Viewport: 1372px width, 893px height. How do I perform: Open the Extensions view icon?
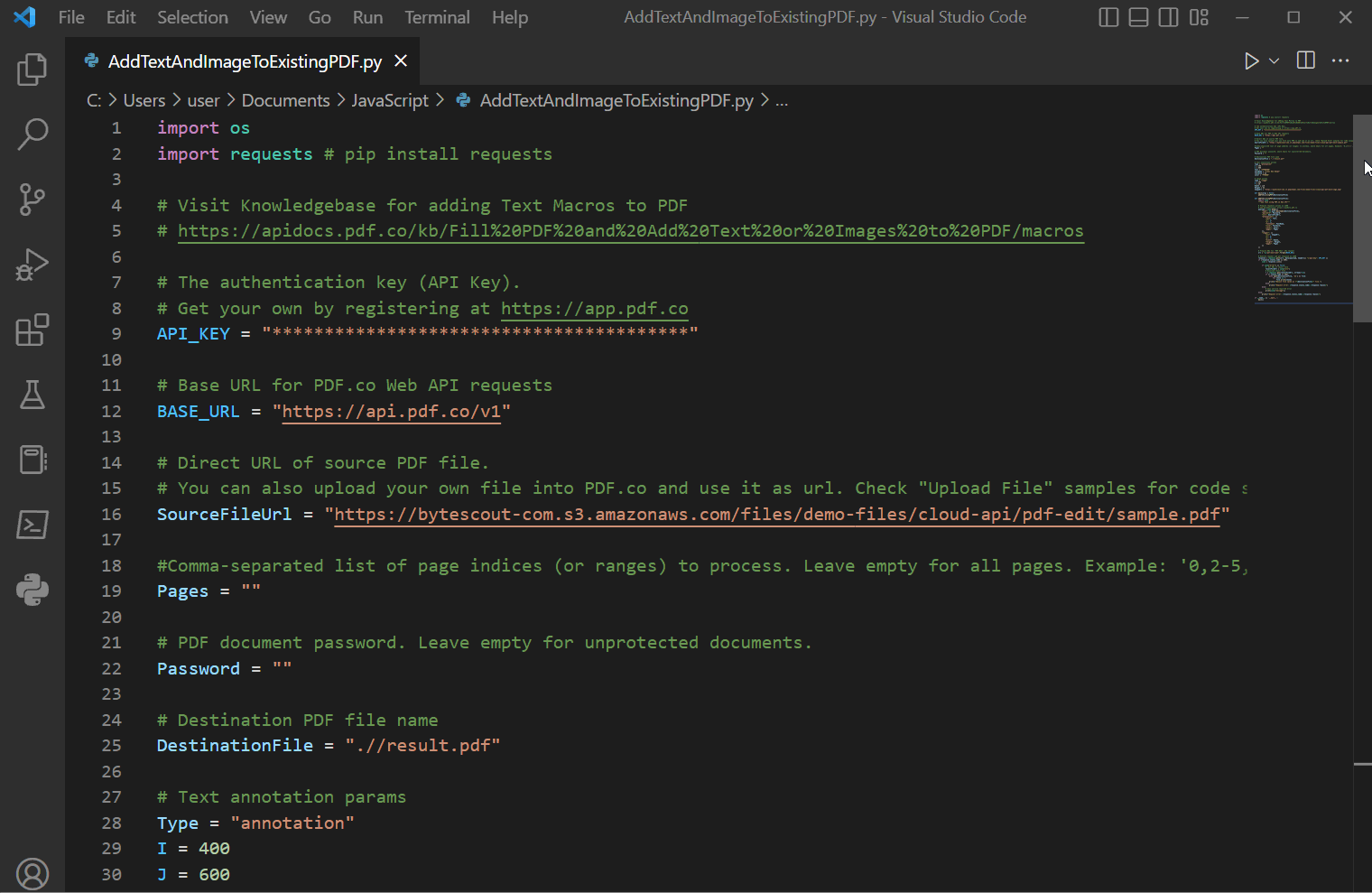click(32, 330)
